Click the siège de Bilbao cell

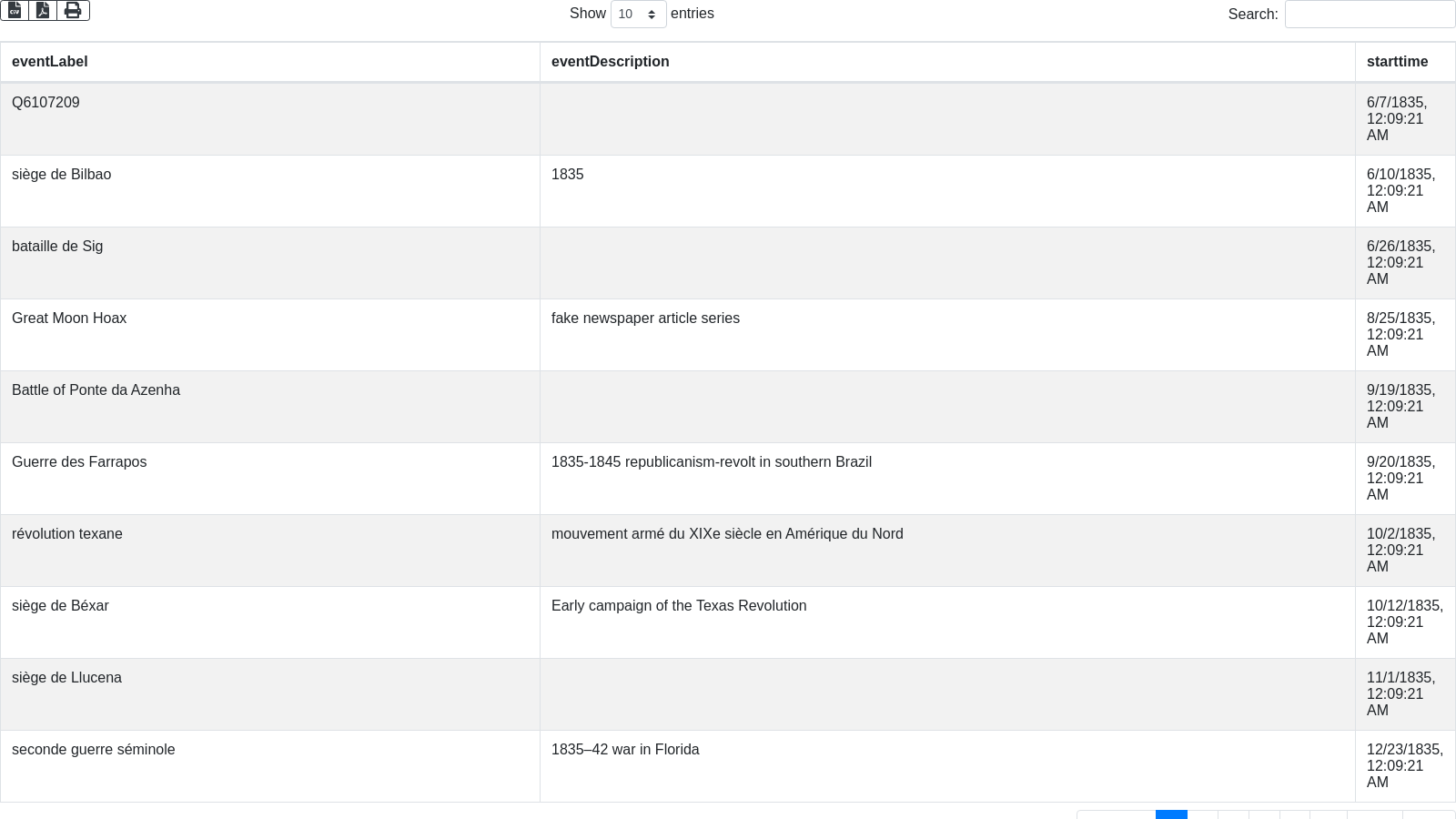tap(61, 175)
